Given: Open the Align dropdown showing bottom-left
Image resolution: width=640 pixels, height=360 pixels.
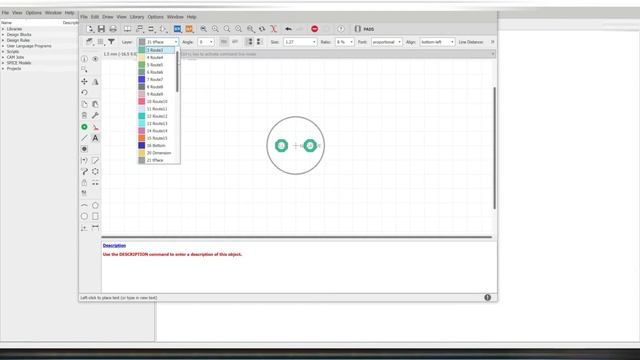Looking at the screenshot, I should (437, 42).
